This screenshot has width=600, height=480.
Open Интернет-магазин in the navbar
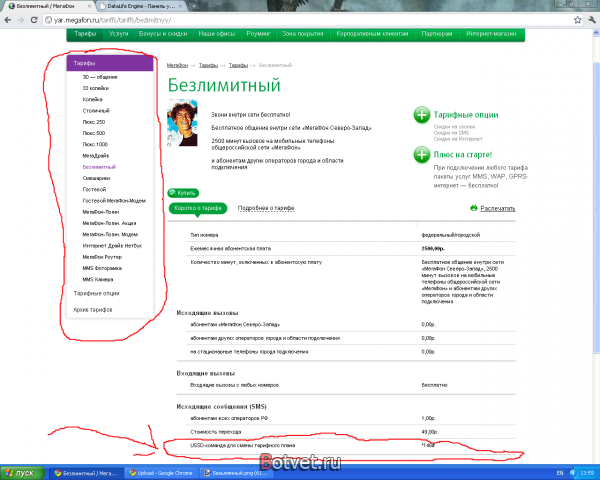tap(491, 34)
